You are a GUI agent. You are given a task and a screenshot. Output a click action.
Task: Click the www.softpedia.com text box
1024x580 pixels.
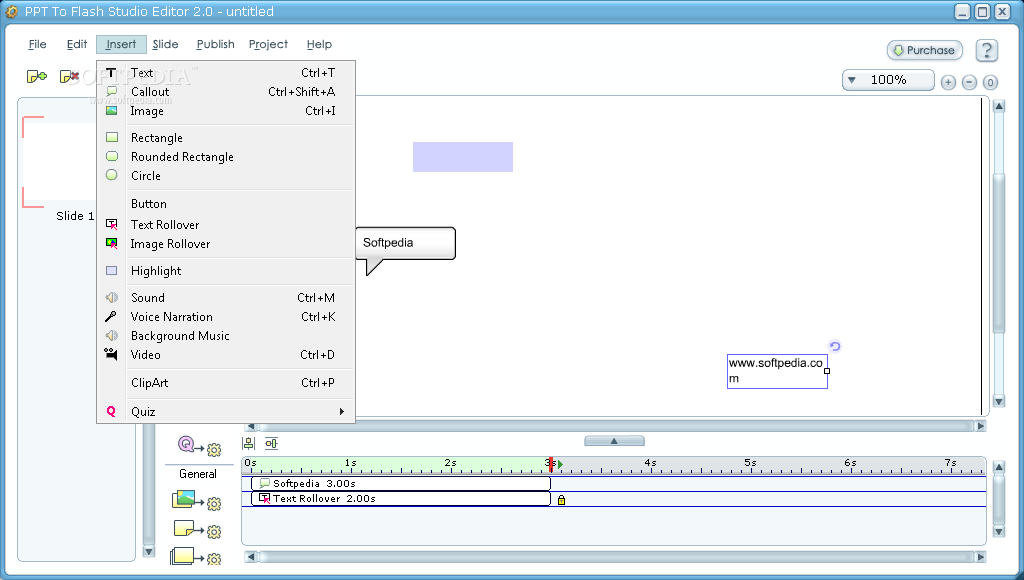point(777,371)
